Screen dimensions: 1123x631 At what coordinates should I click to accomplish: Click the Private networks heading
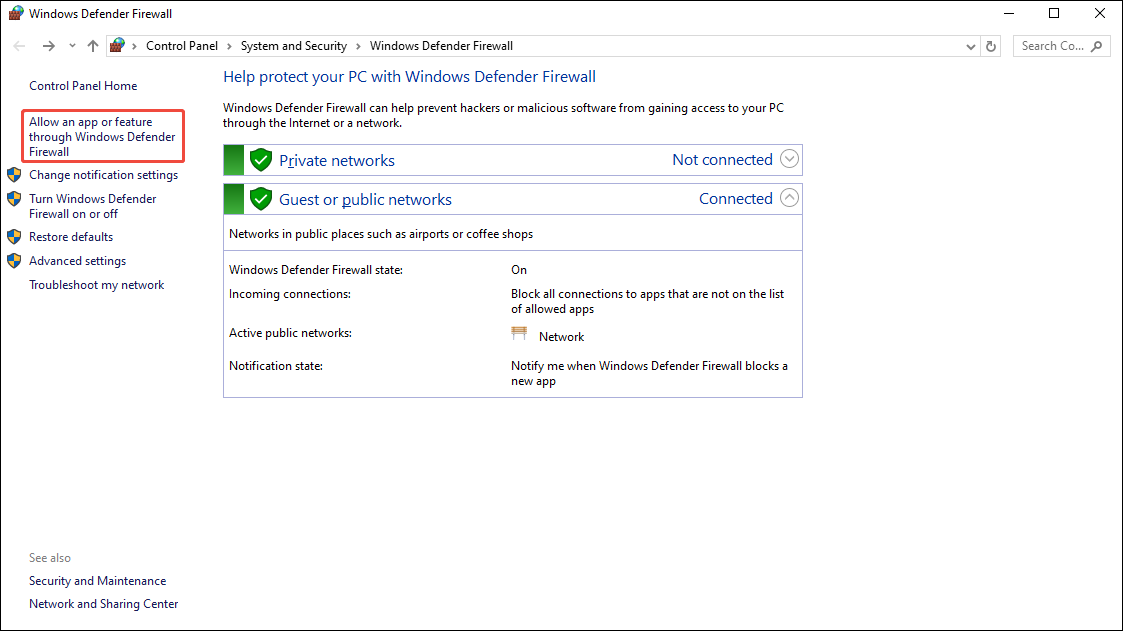pyautogui.click(x=337, y=160)
